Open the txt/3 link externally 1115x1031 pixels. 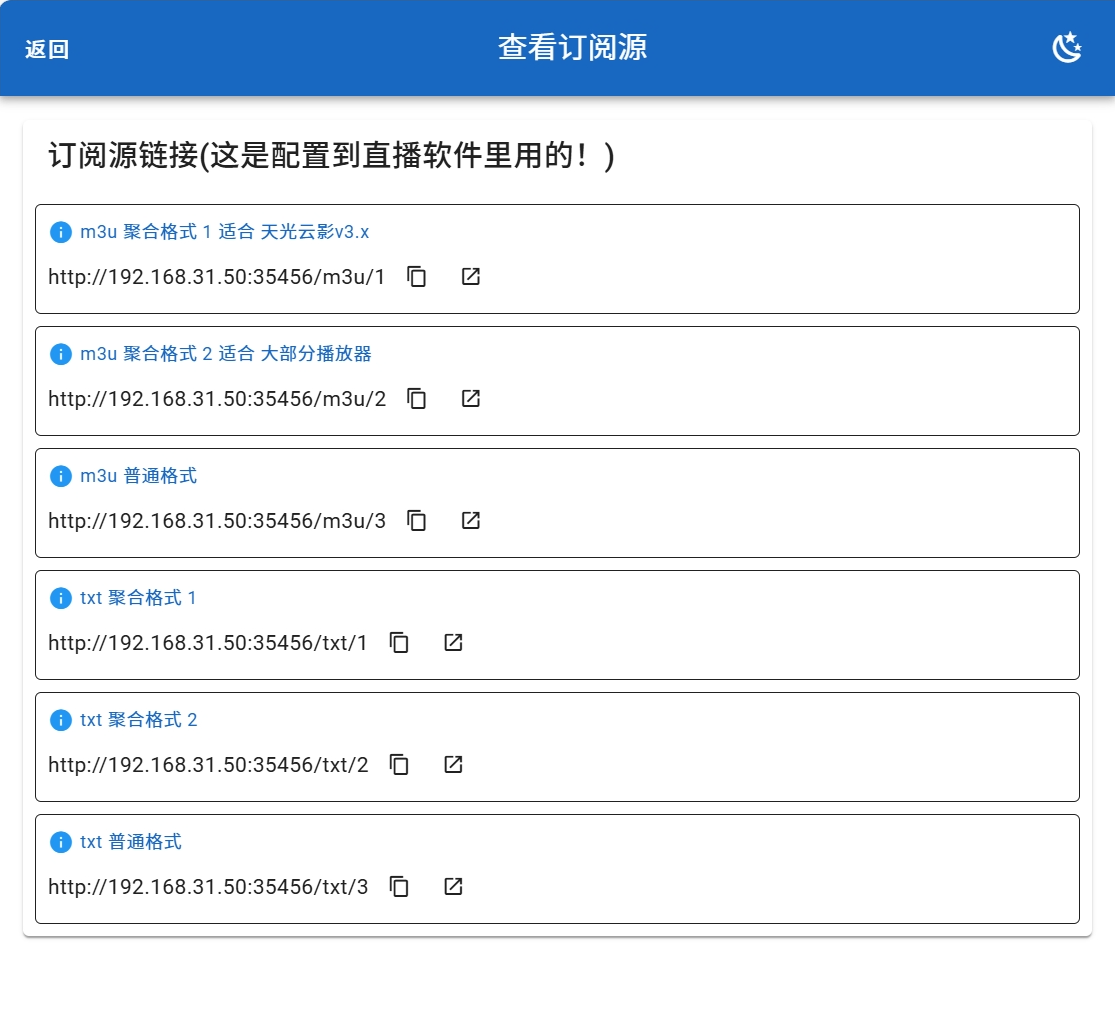pyautogui.click(x=454, y=887)
